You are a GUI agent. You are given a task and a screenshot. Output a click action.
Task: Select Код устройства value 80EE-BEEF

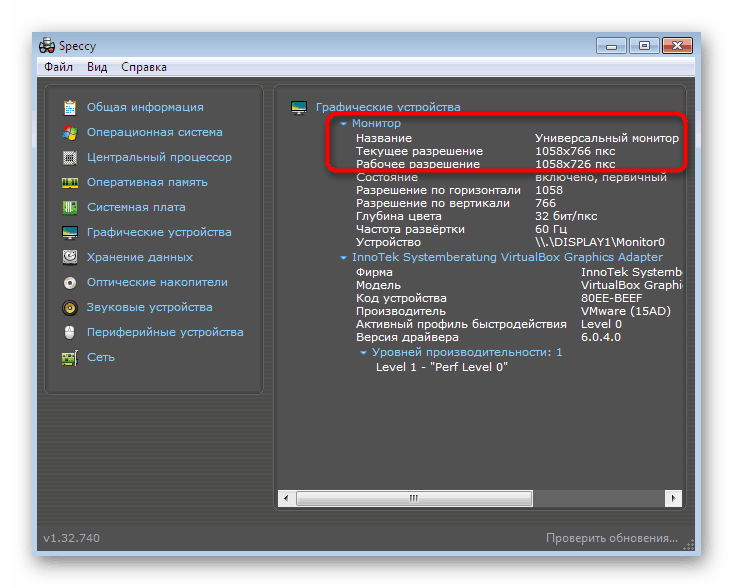(x=611, y=298)
